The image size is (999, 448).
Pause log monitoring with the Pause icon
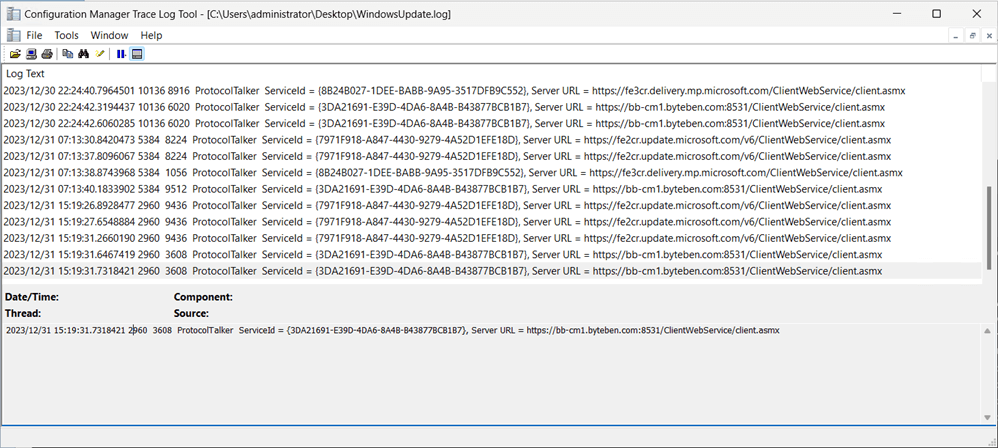[121, 54]
